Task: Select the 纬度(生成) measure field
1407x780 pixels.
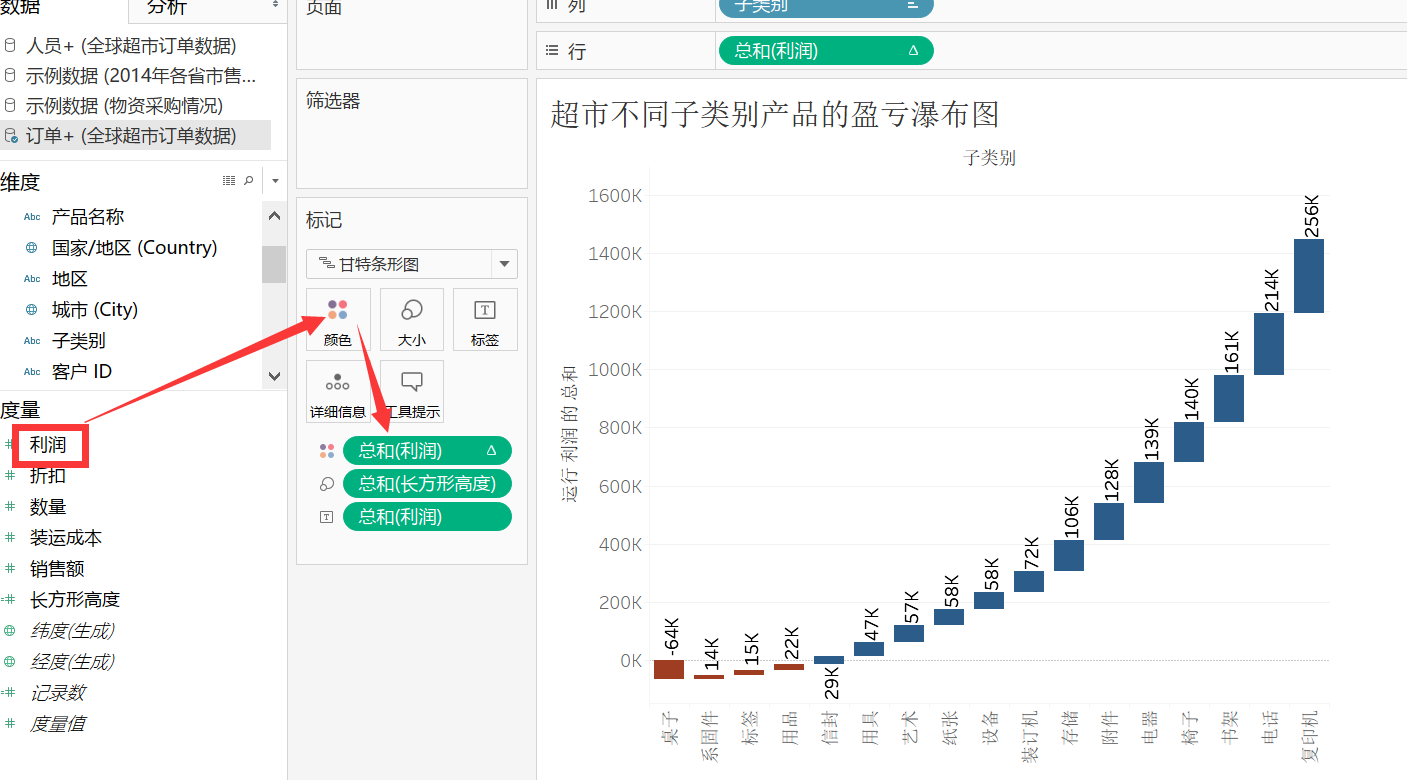Action: pyautogui.click(x=72, y=631)
